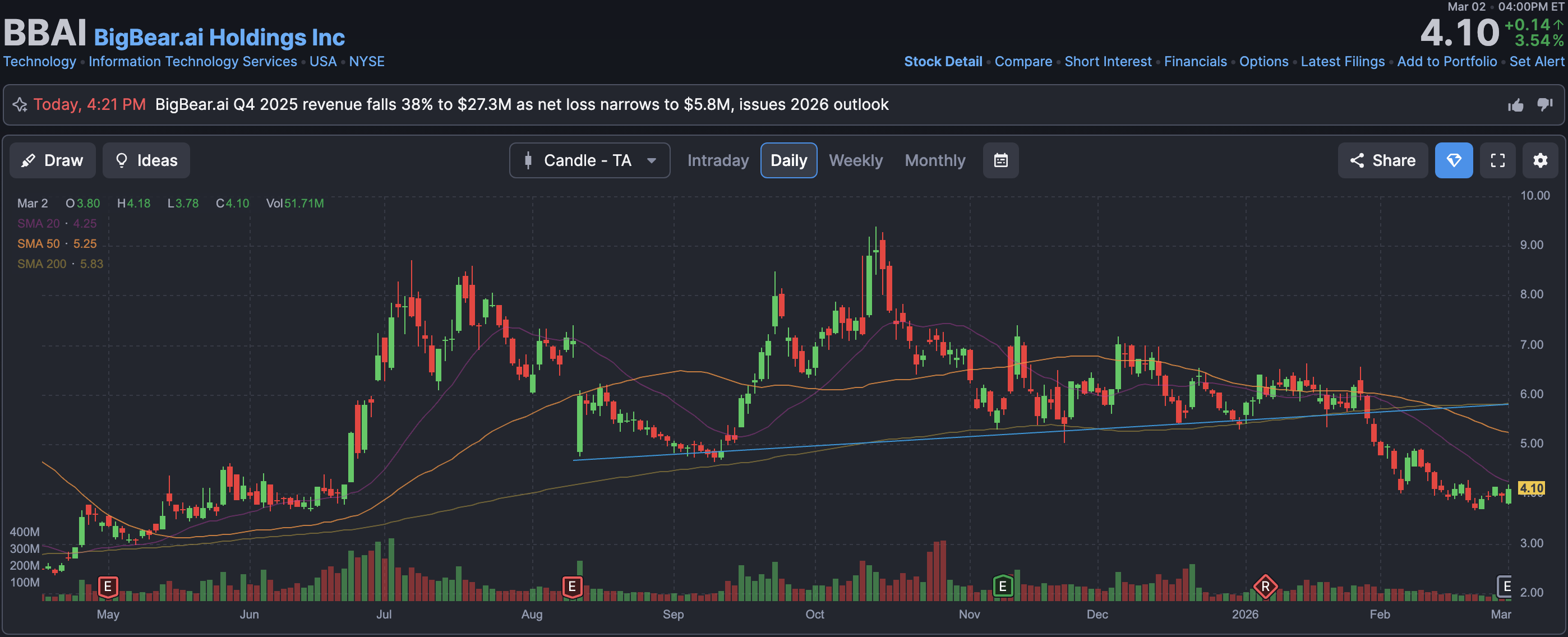
Task: Click the Share button
Action: pyautogui.click(x=1382, y=160)
